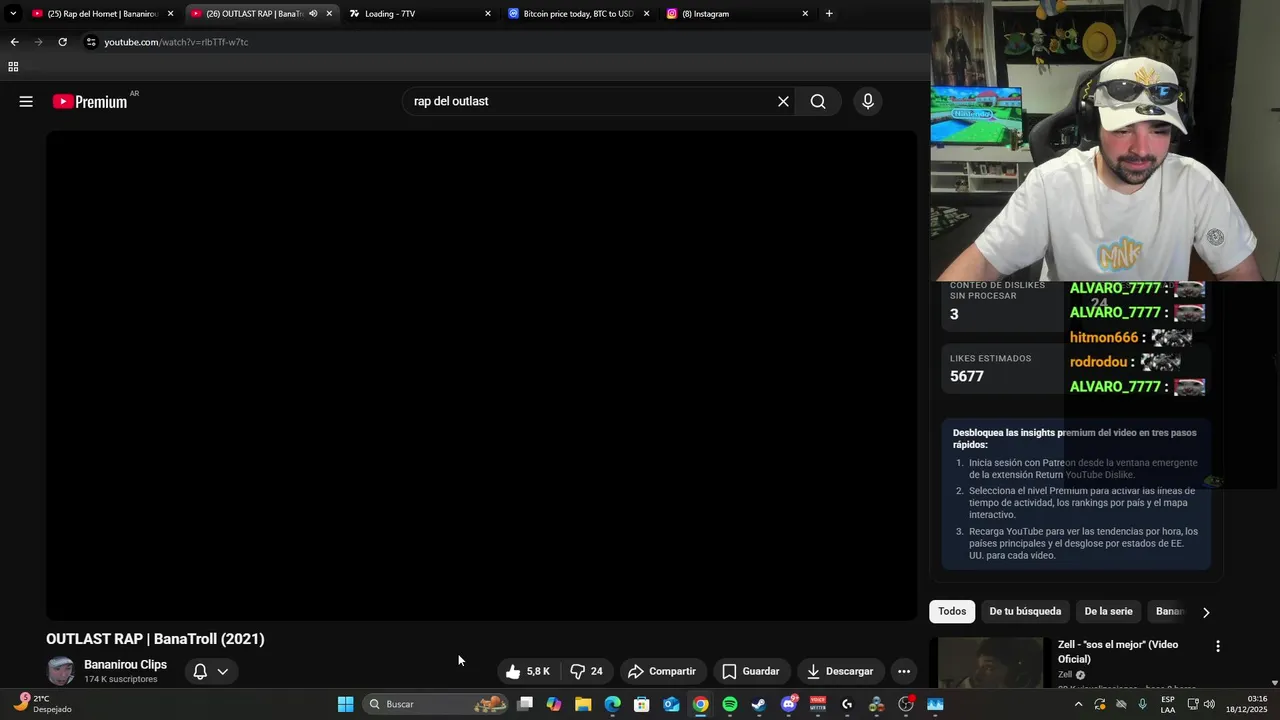Dislike the video with thumbs down 24
This screenshot has width=1280, height=720.
pos(586,671)
